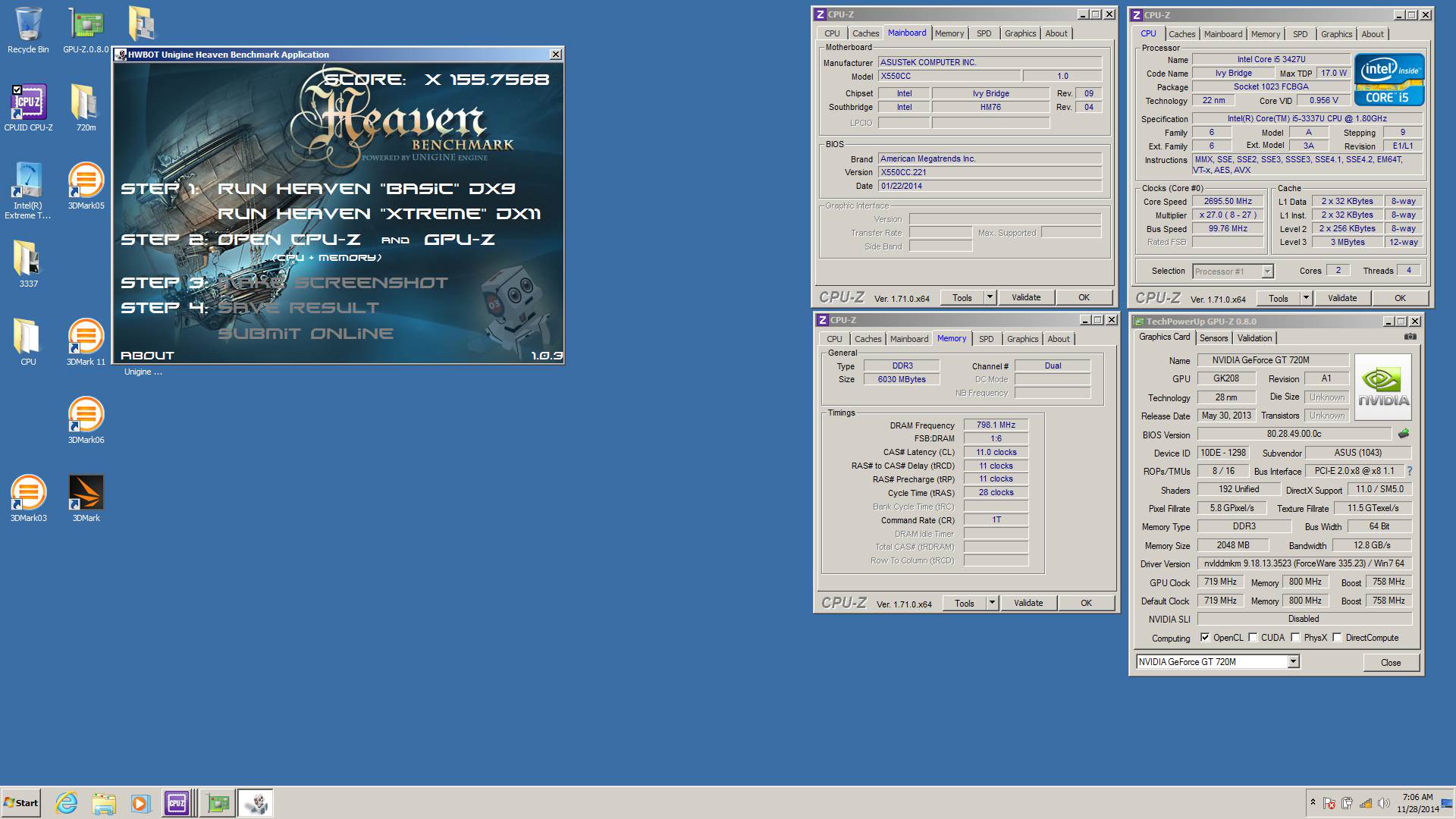Click OK in the Memory CPU-Z window
Image resolution: width=1456 pixels, height=819 pixels.
click(x=1086, y=603)
